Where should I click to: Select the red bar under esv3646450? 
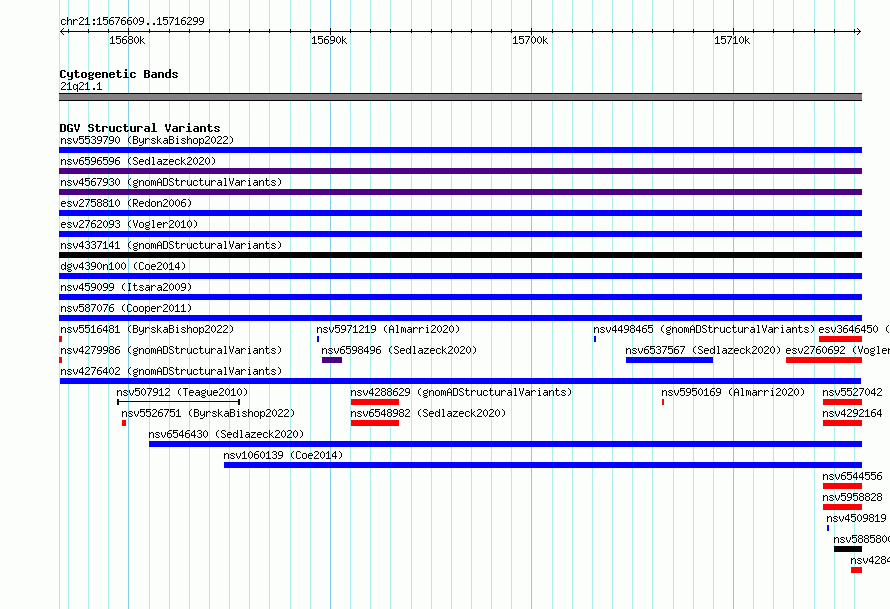coord(840,339)
